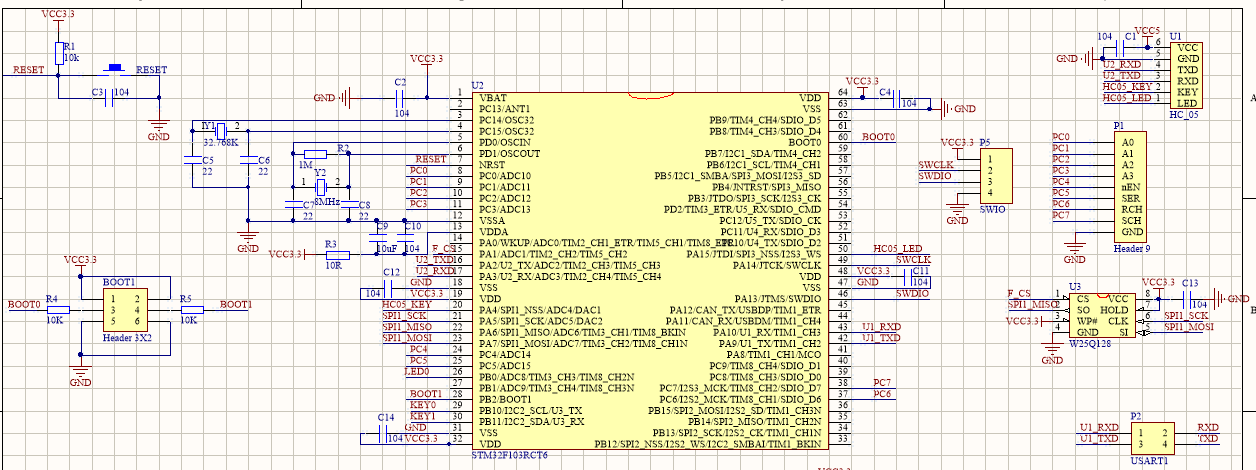Click the nEN pin on Header 9

pyautogui.click(x=1131, y=187)
